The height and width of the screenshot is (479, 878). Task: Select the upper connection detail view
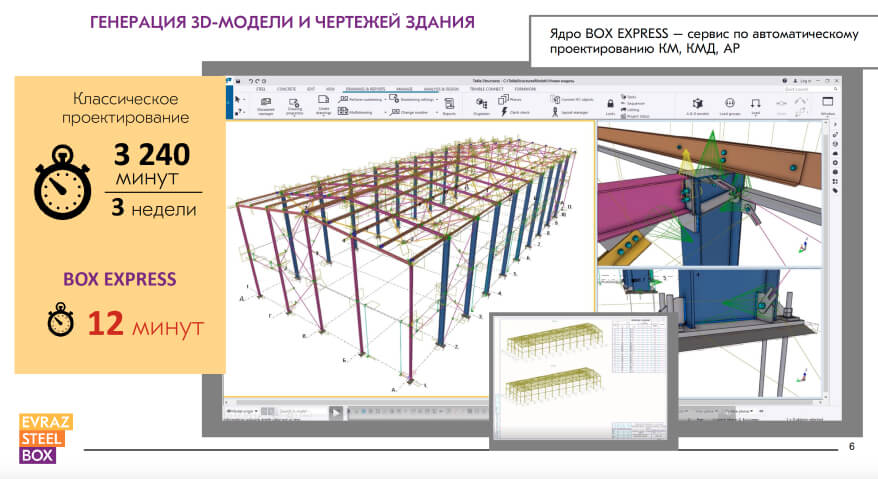click(x=709, y=193)
